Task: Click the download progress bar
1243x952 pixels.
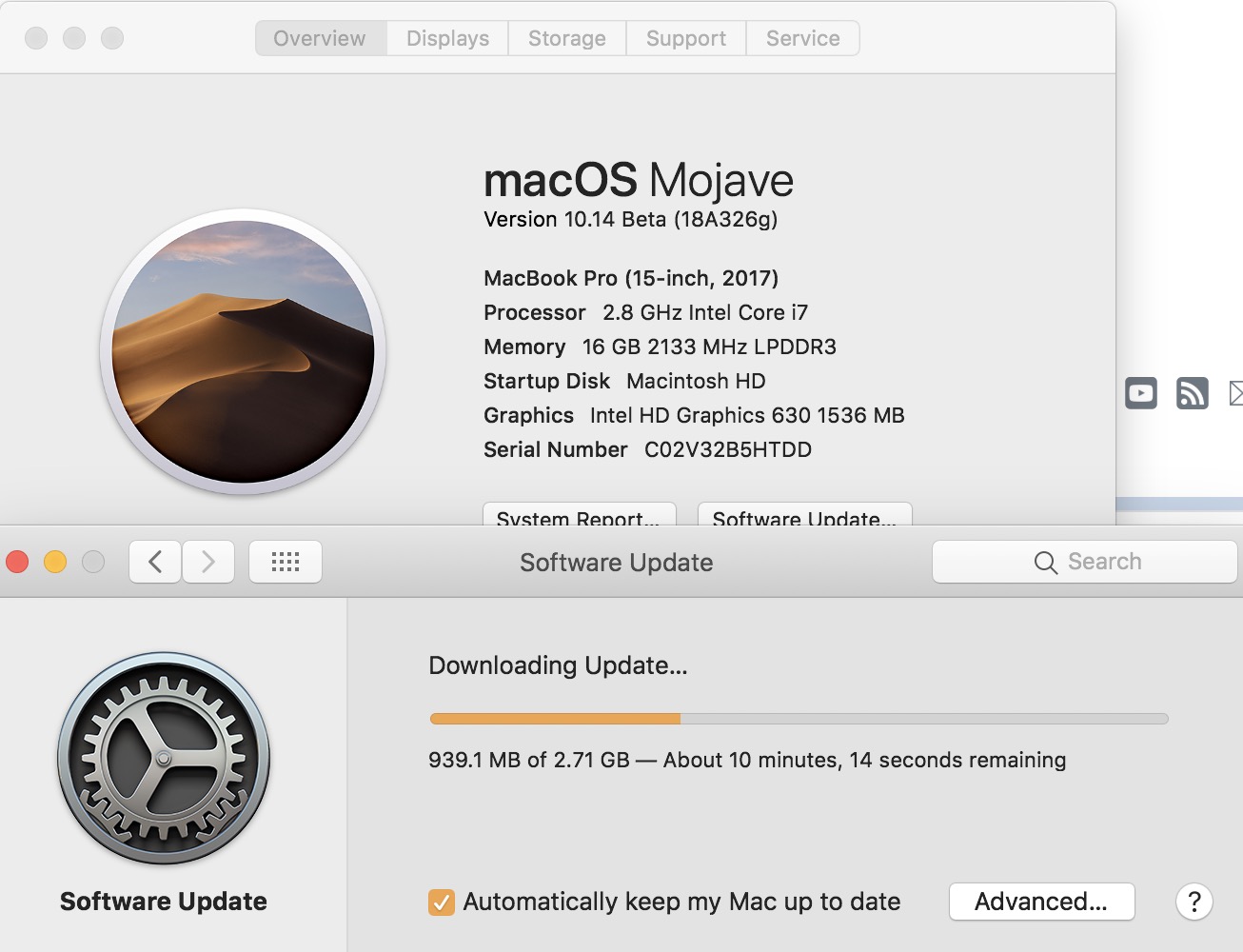Action: pos(799,719)
